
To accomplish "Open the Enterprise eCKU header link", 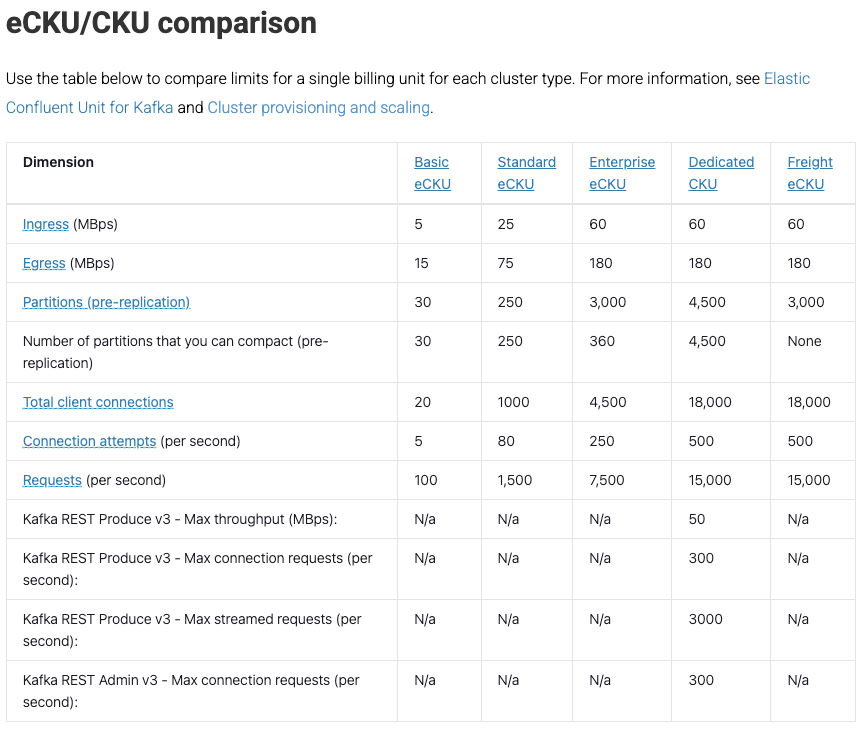I will (x=622, y=173).
